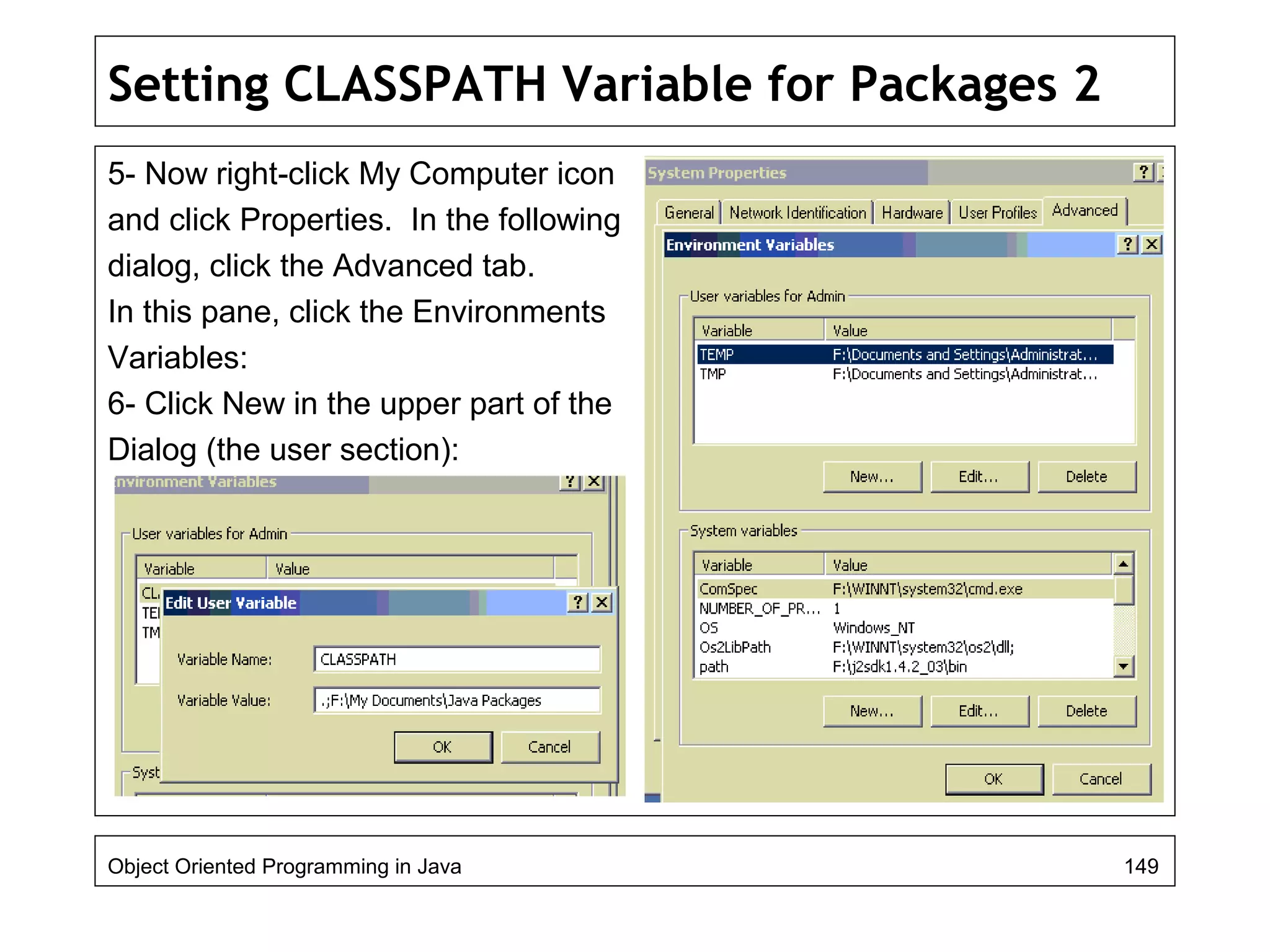Click Delete in user variables section
Screen dimensions: 1270x952
click(1086, 477)
